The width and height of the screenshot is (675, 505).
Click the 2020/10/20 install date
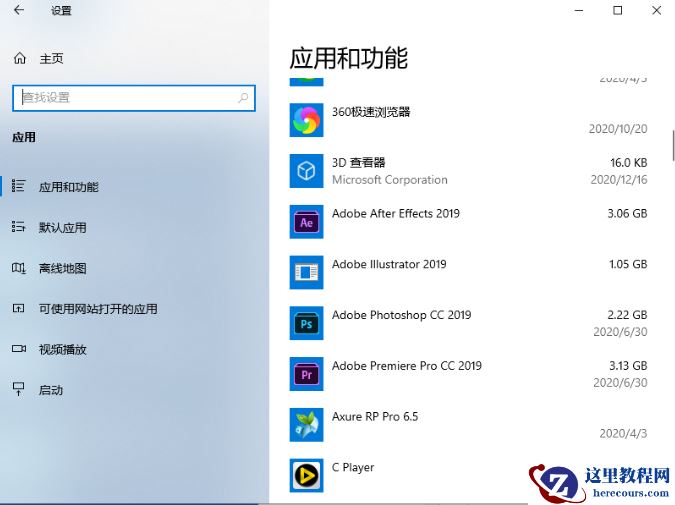click(618, 129)
